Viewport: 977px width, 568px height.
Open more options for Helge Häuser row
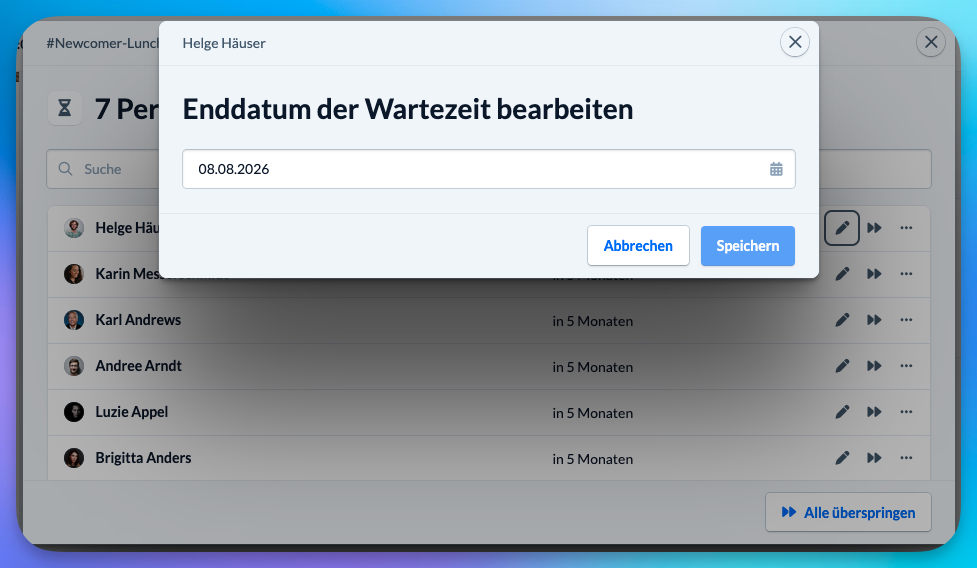tap(906, 228)
